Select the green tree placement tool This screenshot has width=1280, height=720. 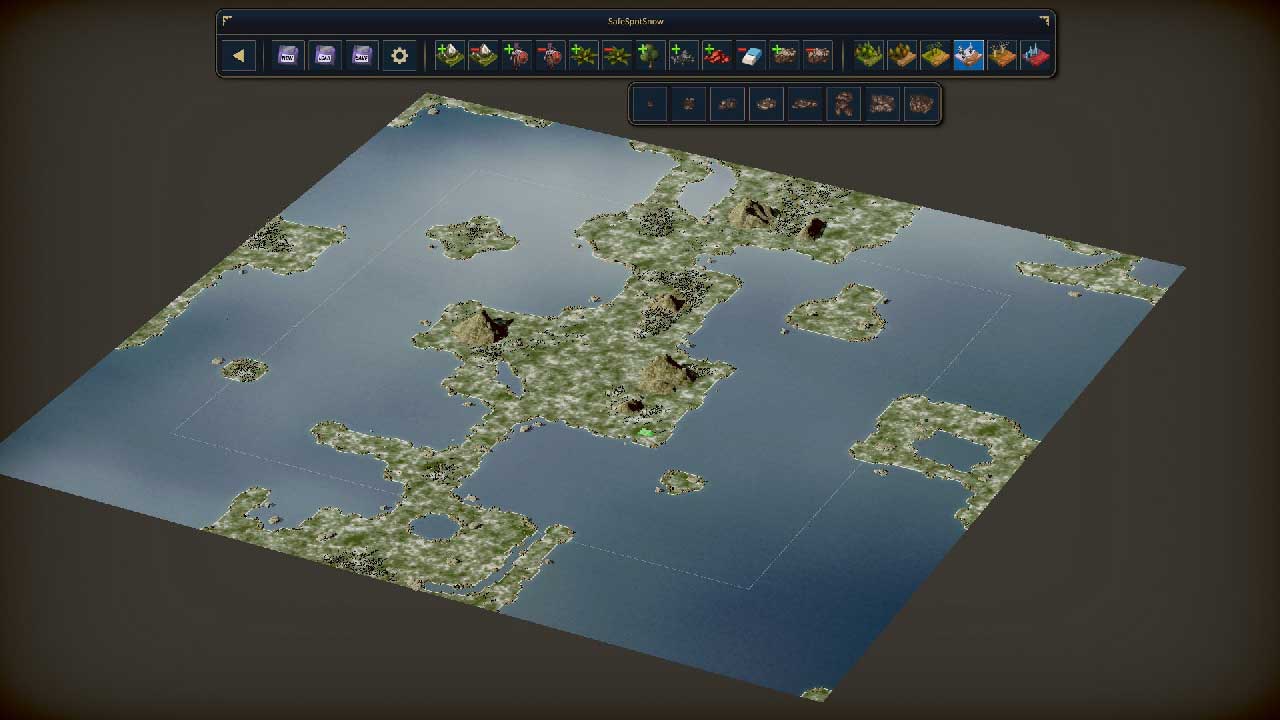(649, 55)
